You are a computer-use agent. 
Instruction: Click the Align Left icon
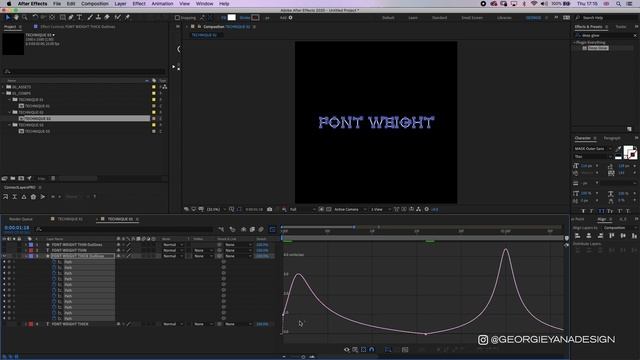(577, 236)
